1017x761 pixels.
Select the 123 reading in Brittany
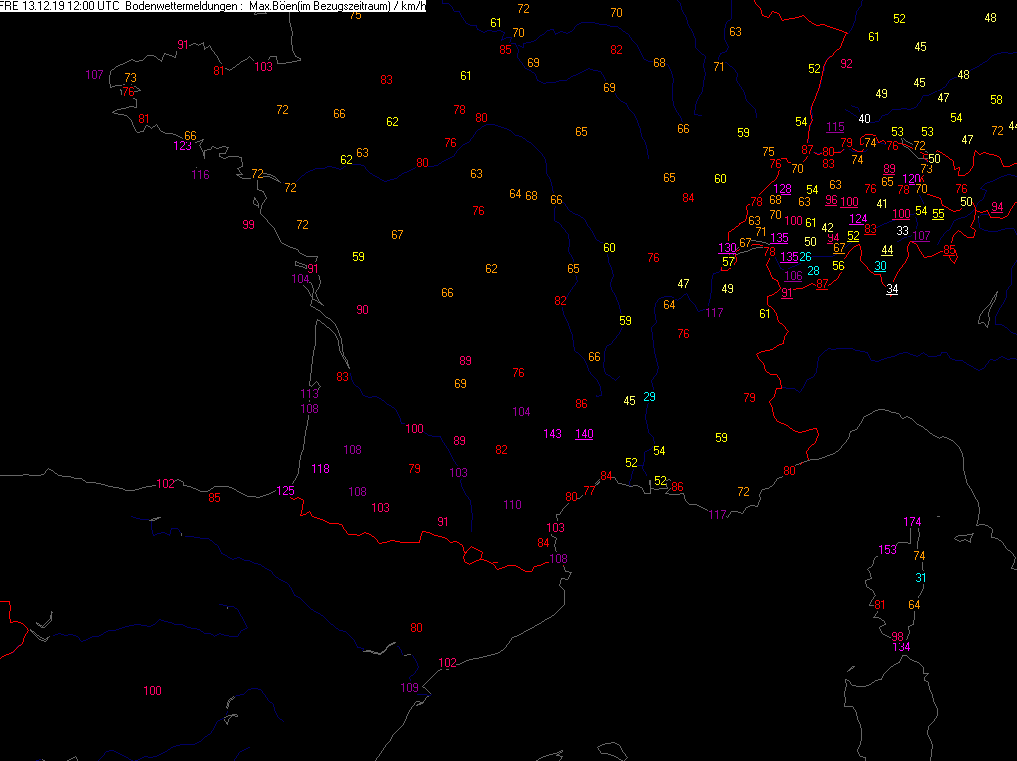[x=183, y=146]
